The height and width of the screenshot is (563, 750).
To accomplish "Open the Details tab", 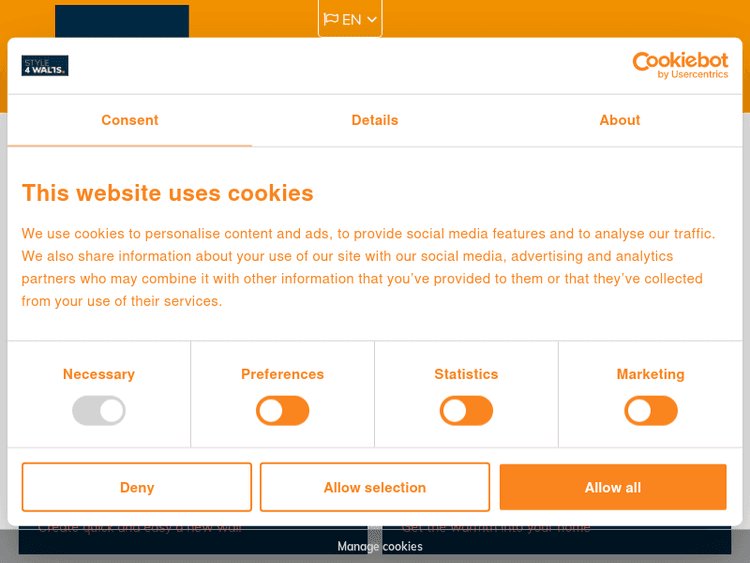I will click(375, 120).
